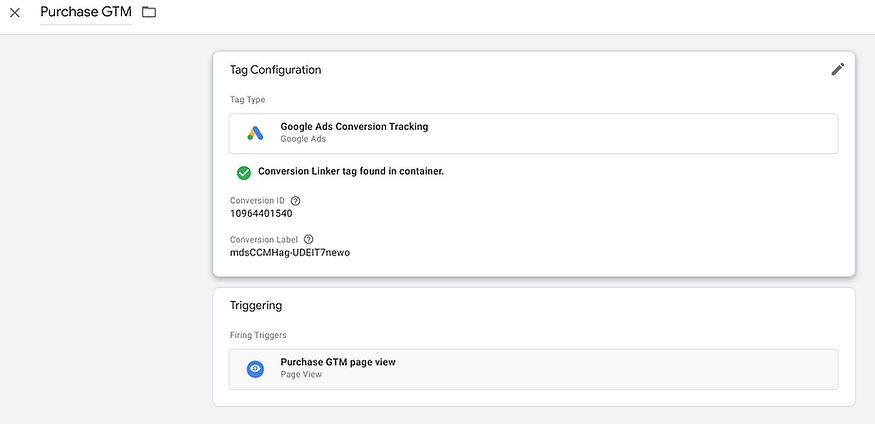Click the Google Ads subtitle text
The height and width of the screenshot is (424, 875).
coord(303,139)
